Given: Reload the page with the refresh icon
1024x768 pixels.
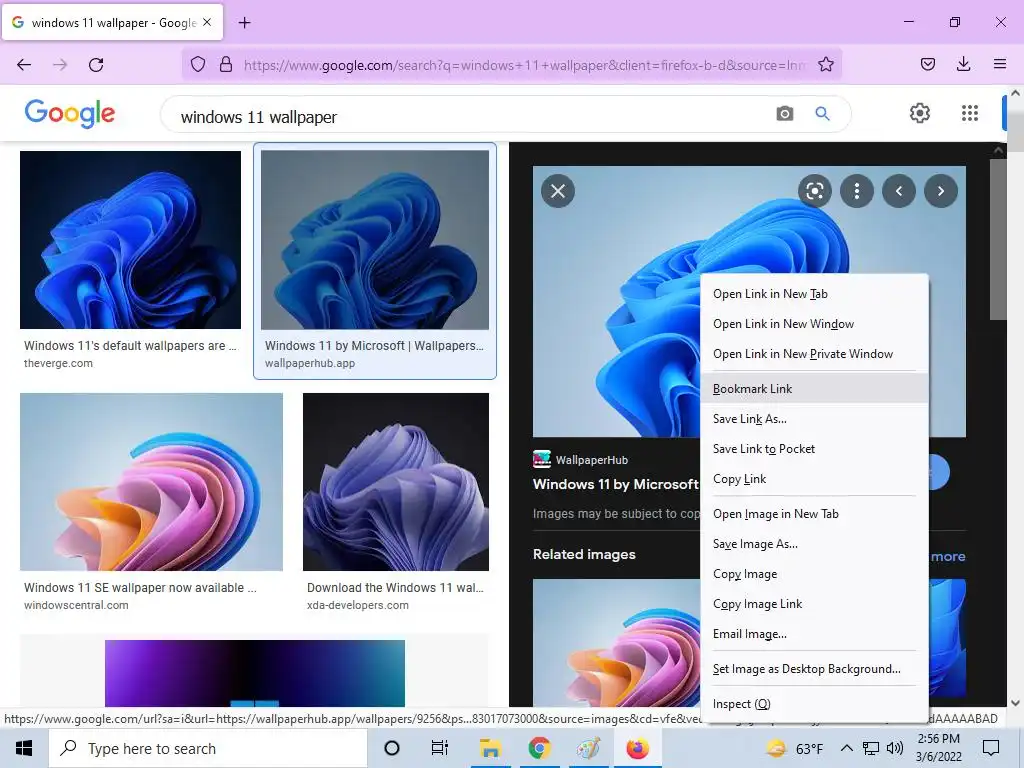Looking at the screenshot, I should tap(96, 65).
